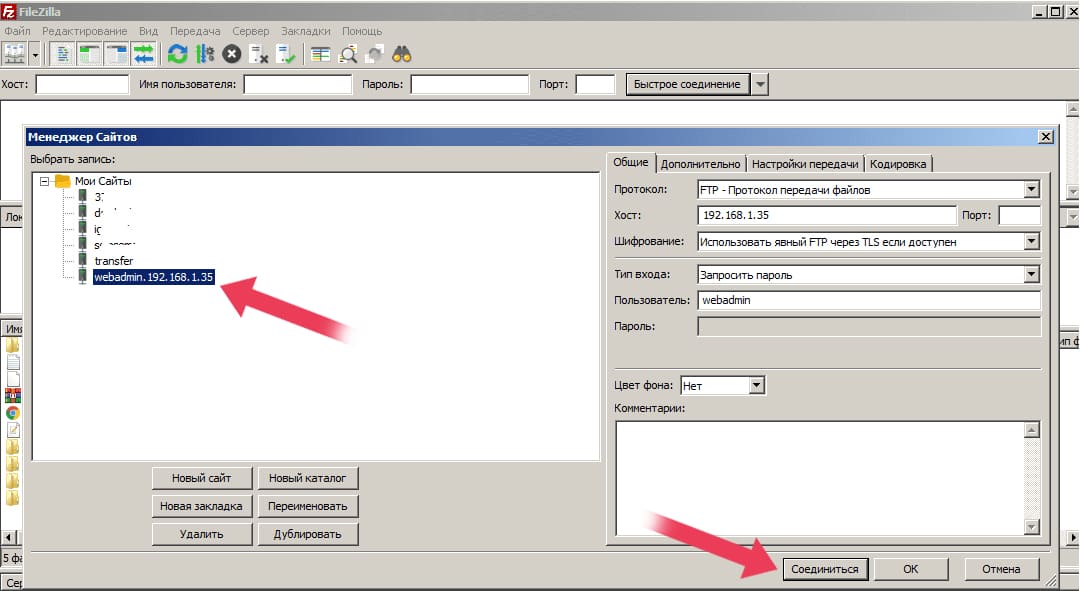
Task: Switch to the Настройки передачи tab
Action: point(805,164)
